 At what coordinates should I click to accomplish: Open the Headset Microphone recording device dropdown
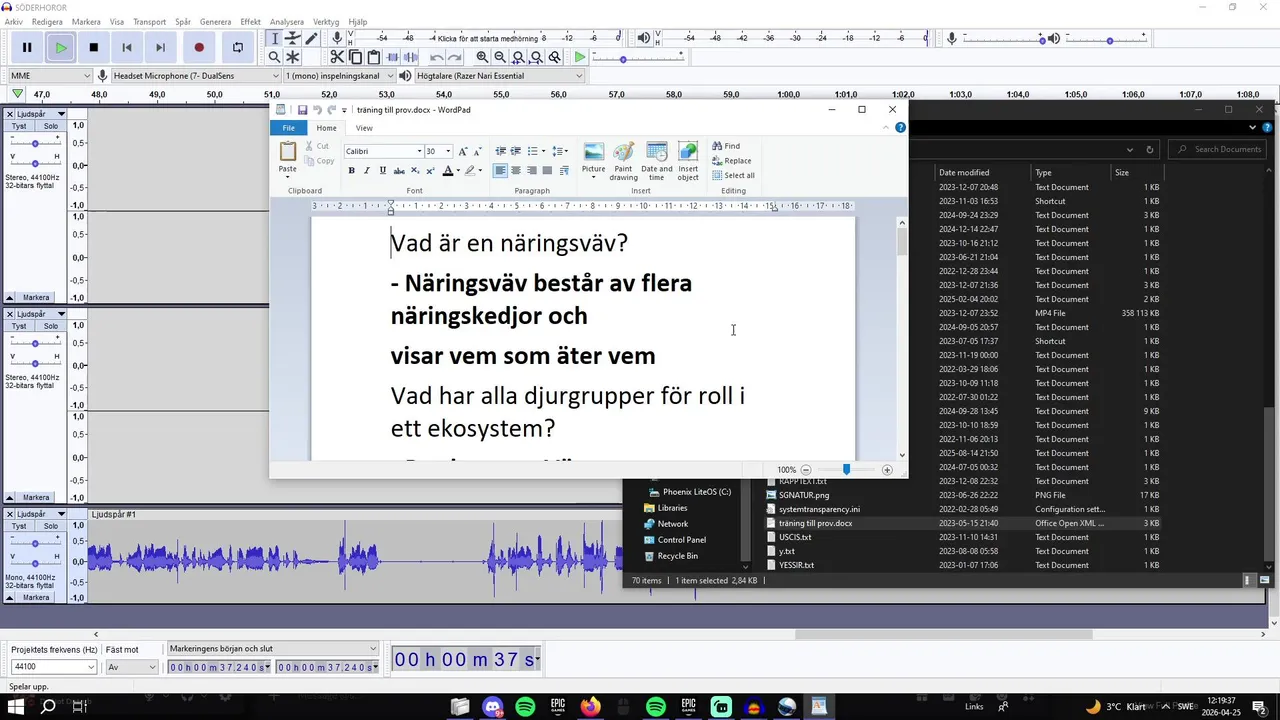click(196, 75)
